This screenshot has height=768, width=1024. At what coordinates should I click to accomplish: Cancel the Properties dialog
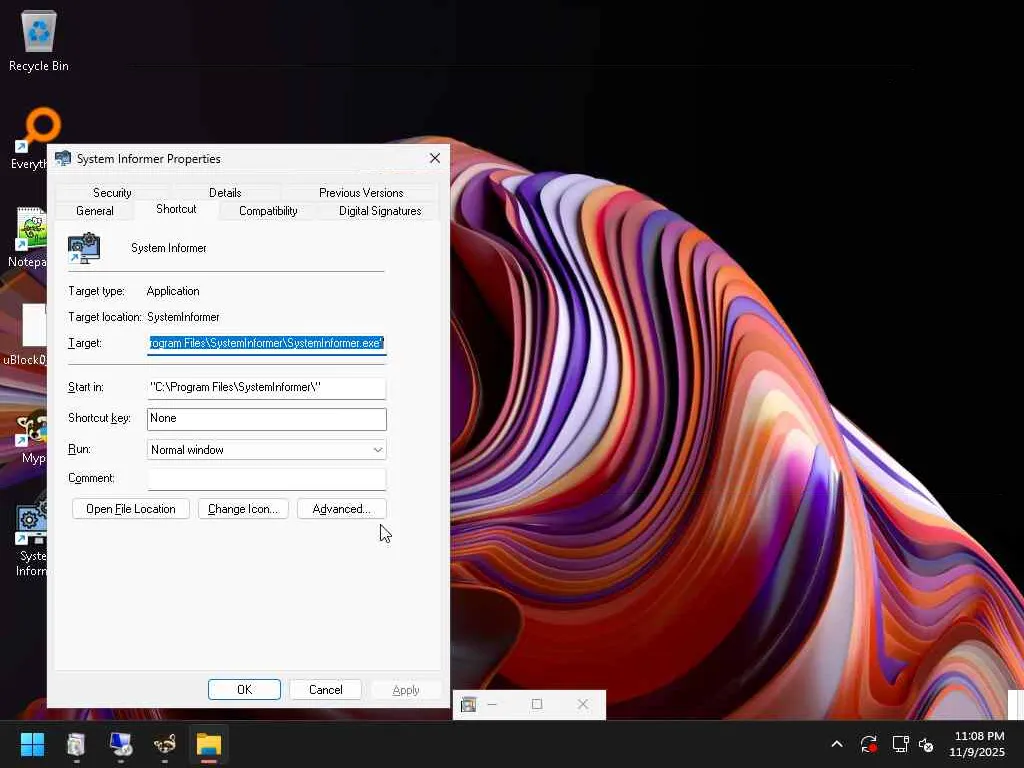click(325, 690)
